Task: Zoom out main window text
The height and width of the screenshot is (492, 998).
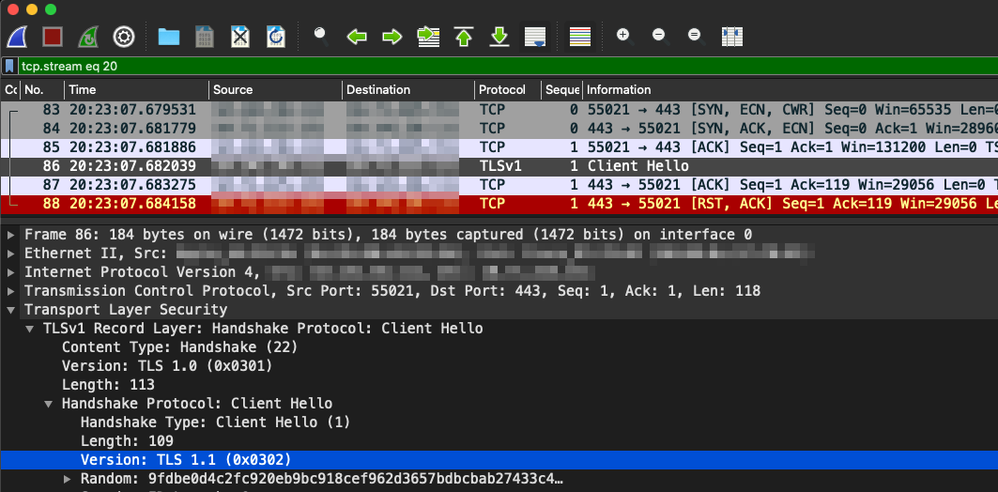Action: point(659,36)
